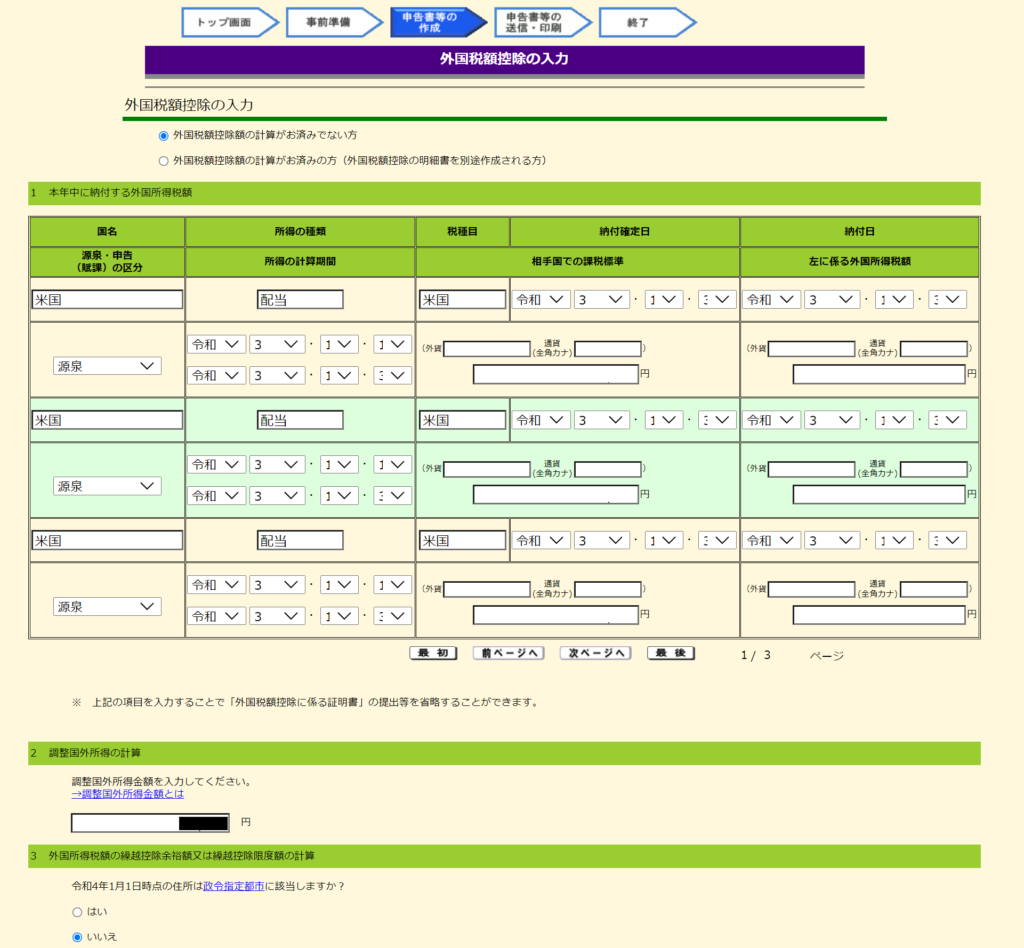This screenshot has width=1024, height=948.
Task: Open first row 納付確定日 era dropdown 令和
Action: click(541, 300)
